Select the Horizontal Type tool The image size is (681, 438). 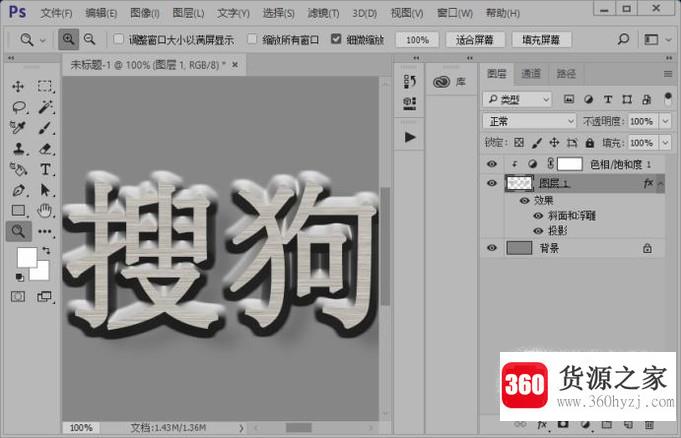(x=45, y=169)
